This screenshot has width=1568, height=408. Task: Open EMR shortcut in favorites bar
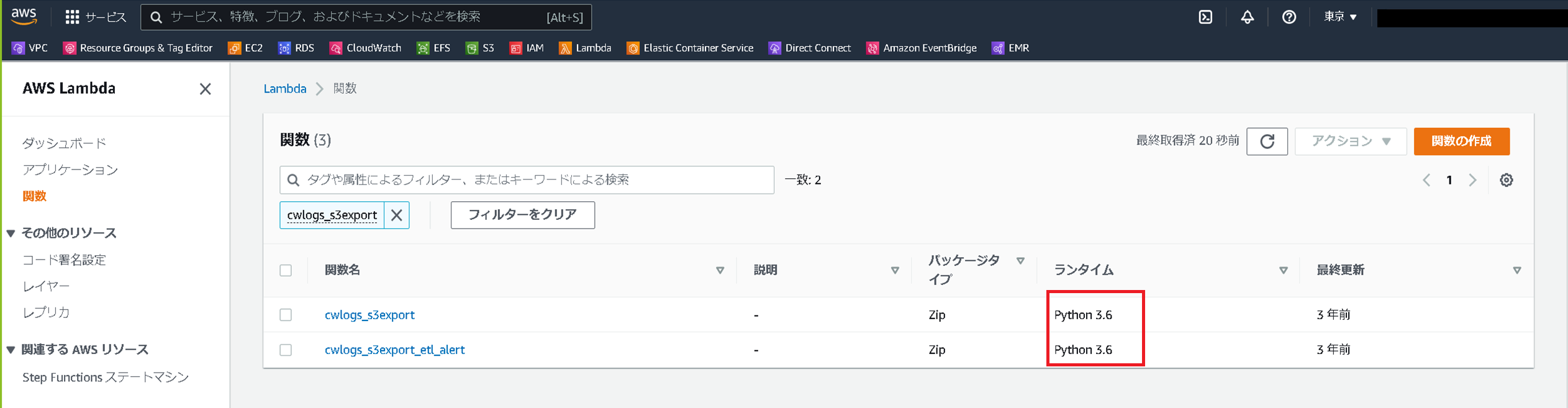[1010, 48]
